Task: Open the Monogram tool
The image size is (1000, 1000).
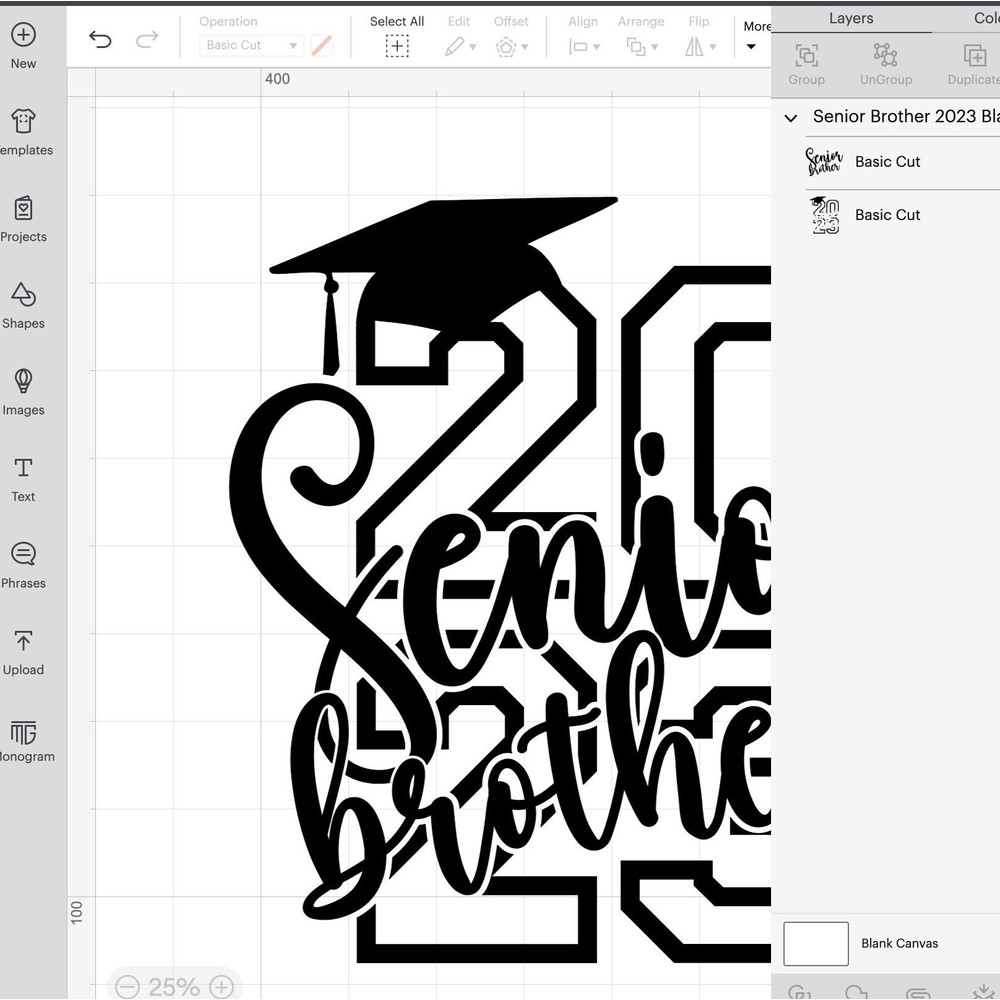Action: 23,733
